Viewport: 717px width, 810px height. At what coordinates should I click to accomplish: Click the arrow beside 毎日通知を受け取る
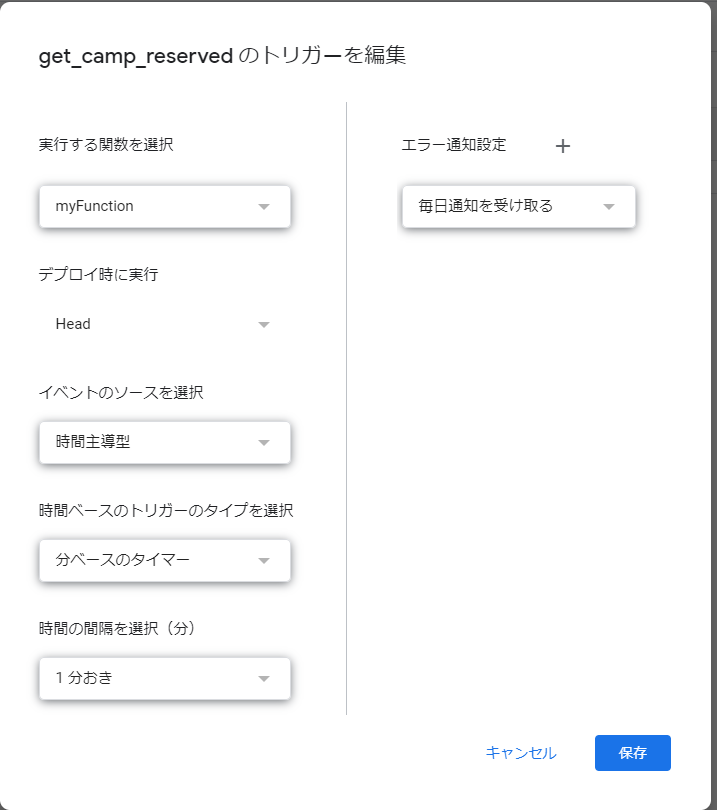[609, 207]
